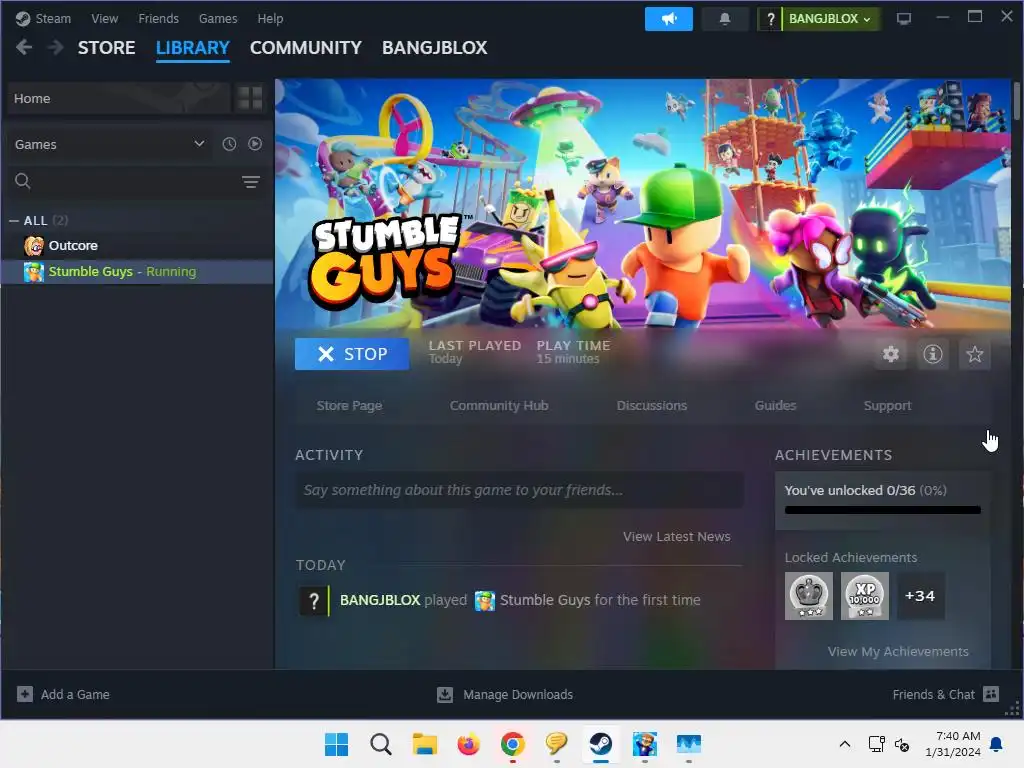The width and height of the screenshot is (1024, 768).
Task: Stop the running Stumble Guys game
Action: pos(352,354)
